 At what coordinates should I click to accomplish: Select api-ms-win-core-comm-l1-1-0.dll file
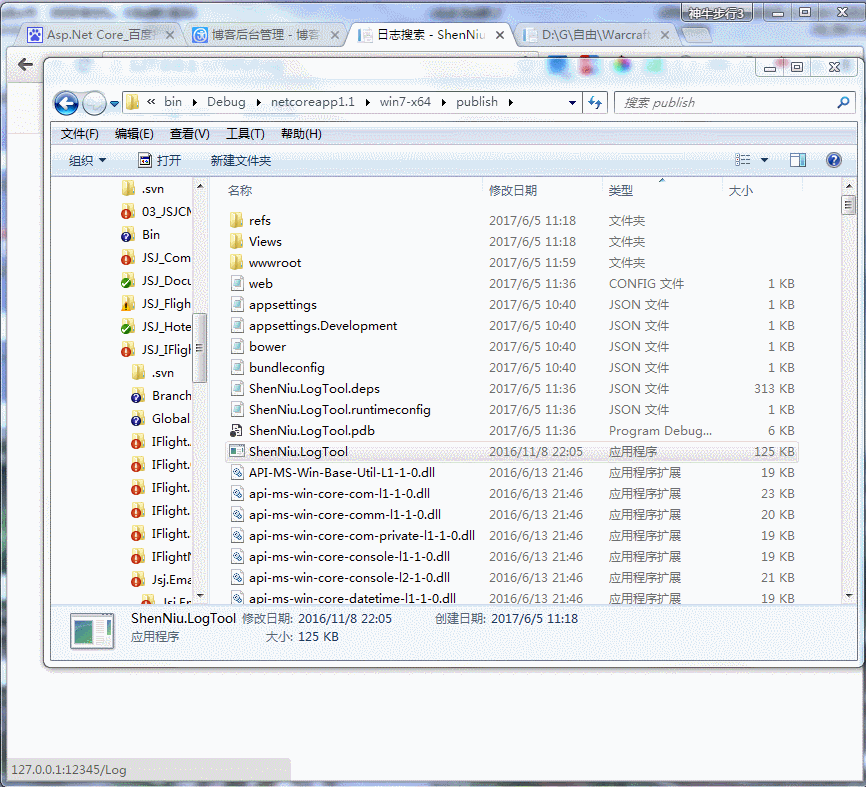click(345, 515)
